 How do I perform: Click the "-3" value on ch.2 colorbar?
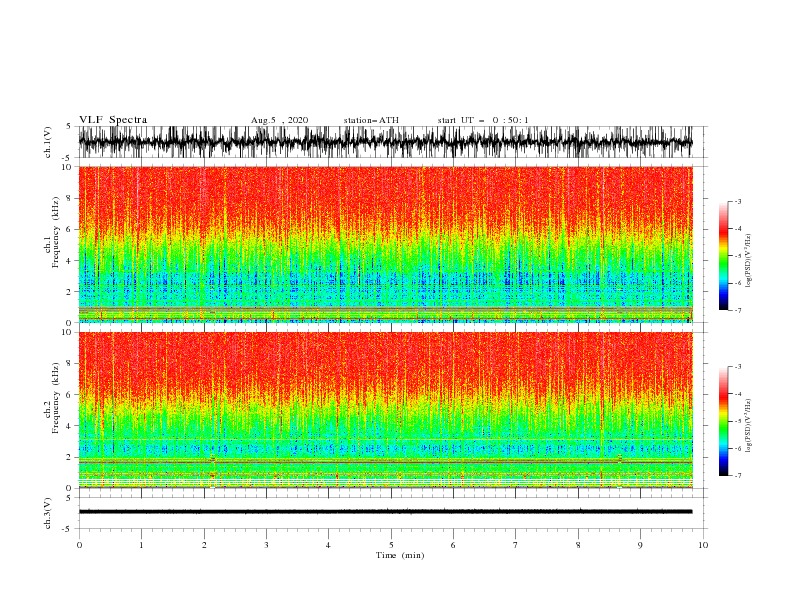tap(738, 367)
